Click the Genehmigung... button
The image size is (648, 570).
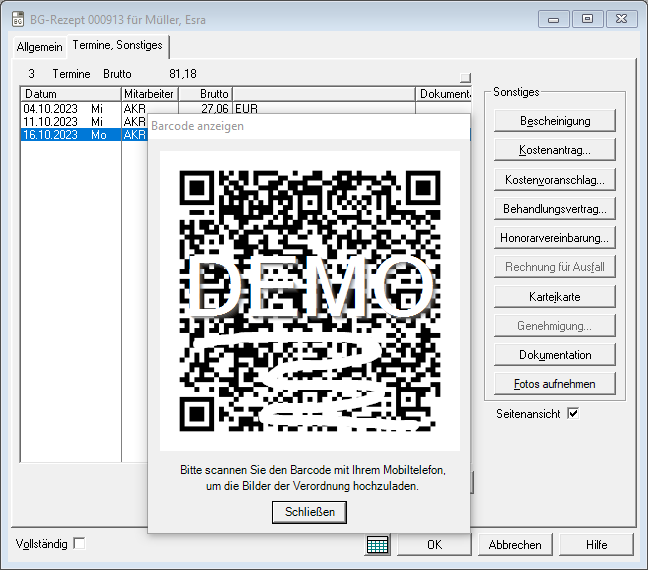point(555,326)
